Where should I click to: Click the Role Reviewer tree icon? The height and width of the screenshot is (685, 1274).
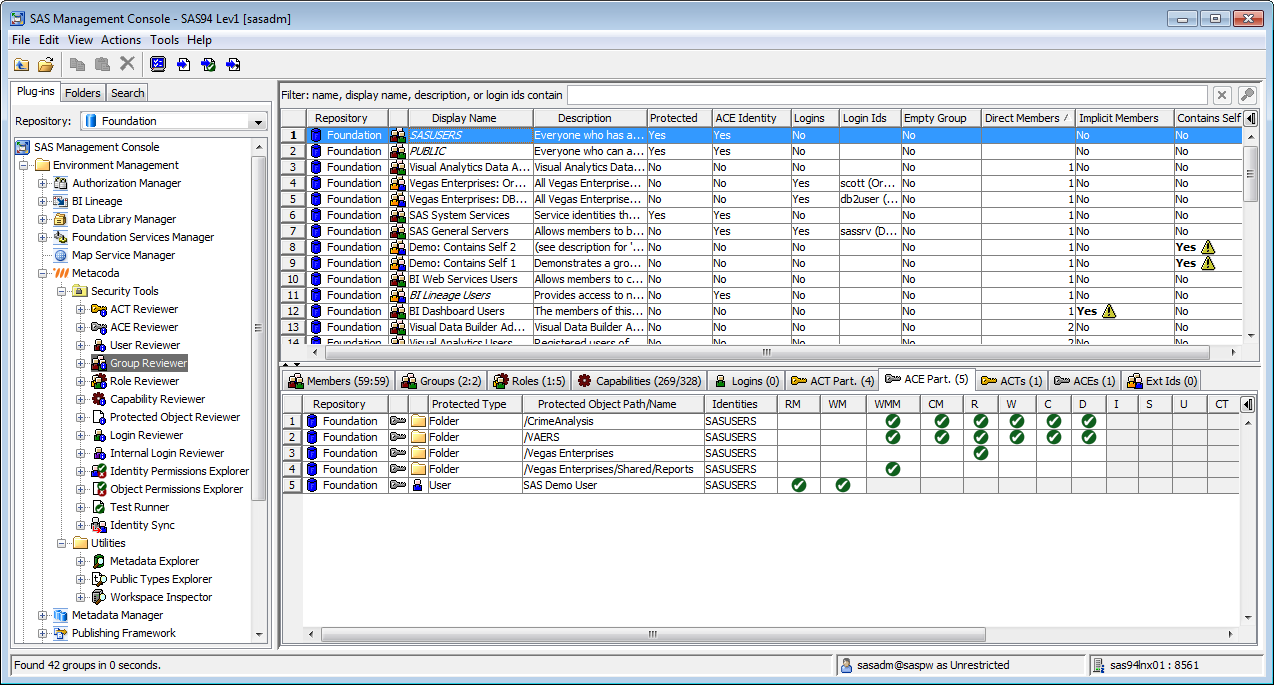[99, 381]
